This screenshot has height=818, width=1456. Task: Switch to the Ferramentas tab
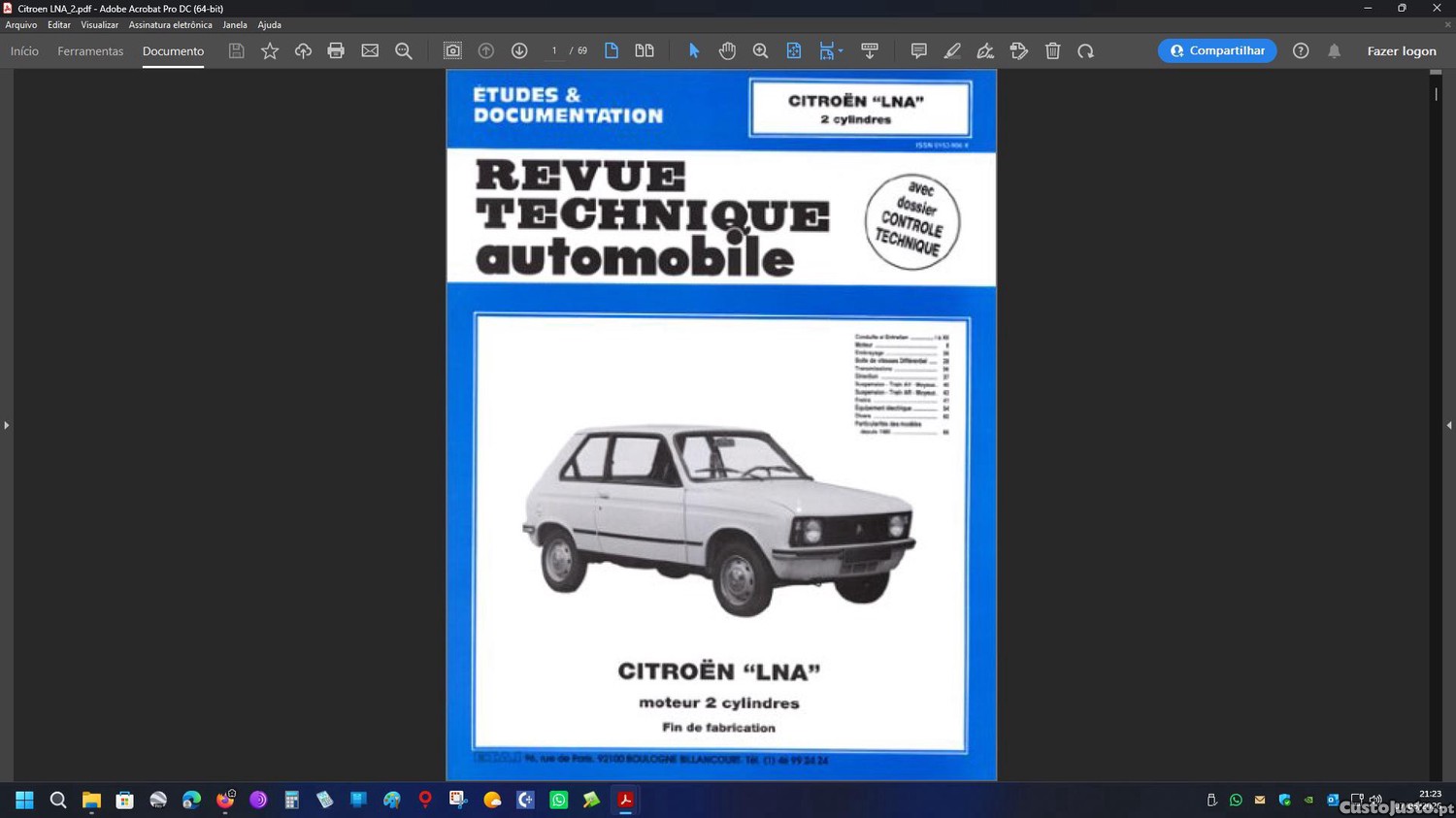click(90, 51)
